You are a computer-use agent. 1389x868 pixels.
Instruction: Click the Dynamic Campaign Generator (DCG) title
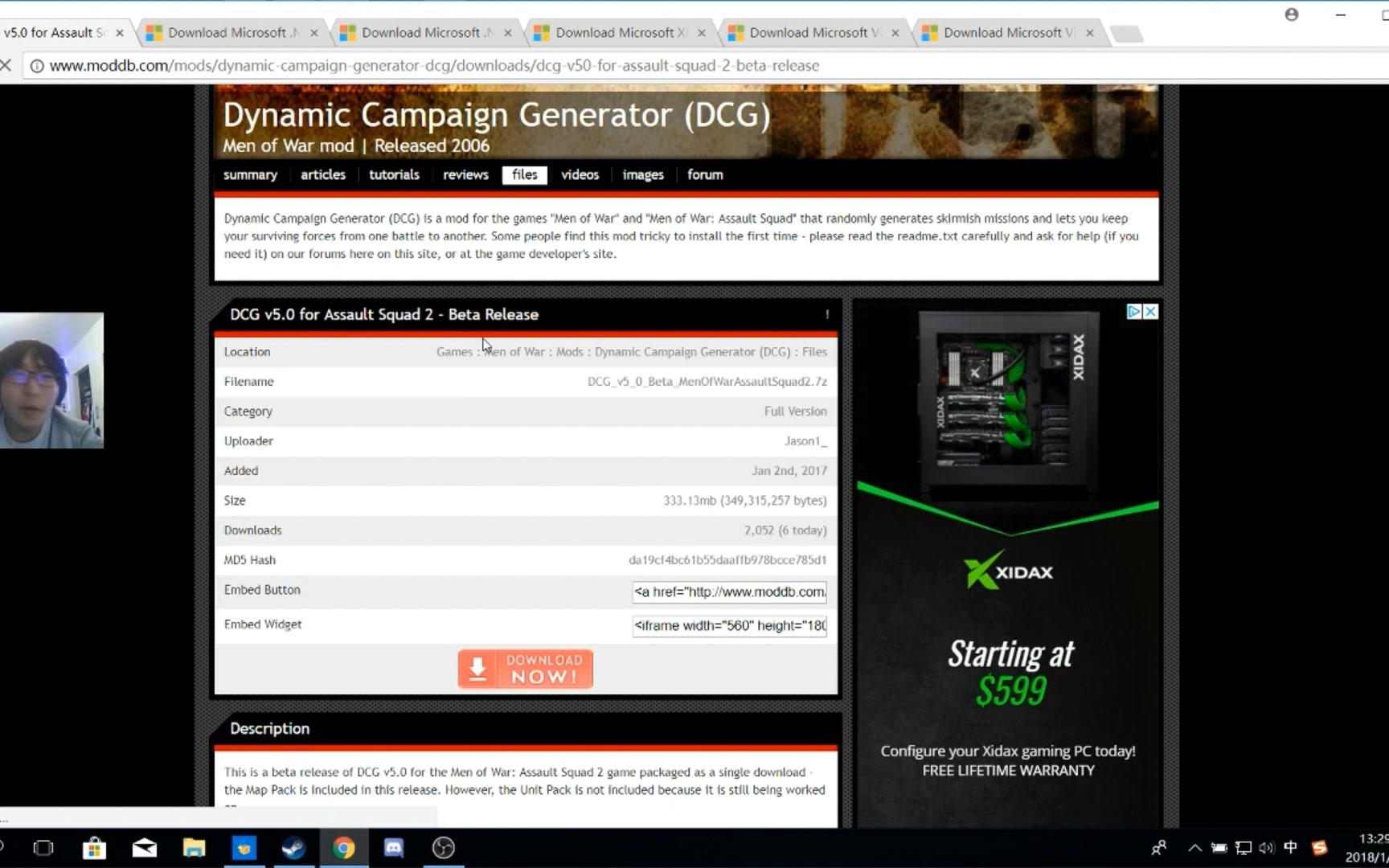[x=497, y=115]
